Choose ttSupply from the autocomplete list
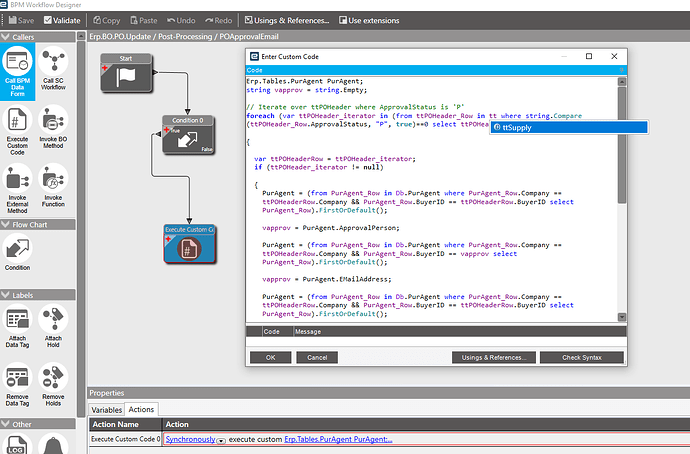Viewport: 690px width, 454px height. tap(569, 128)
